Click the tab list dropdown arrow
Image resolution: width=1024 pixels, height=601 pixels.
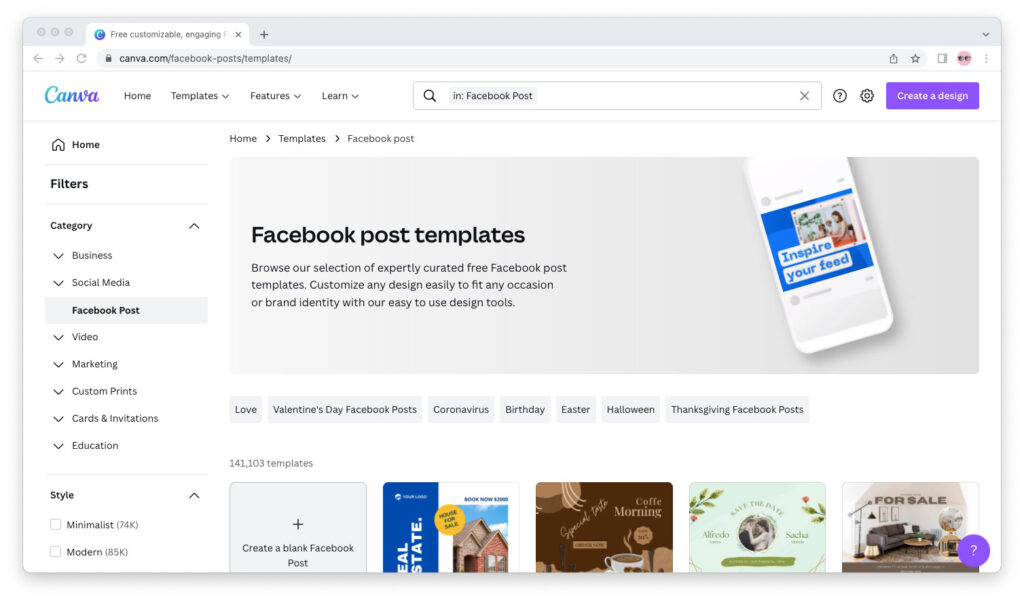pos(985,35)
